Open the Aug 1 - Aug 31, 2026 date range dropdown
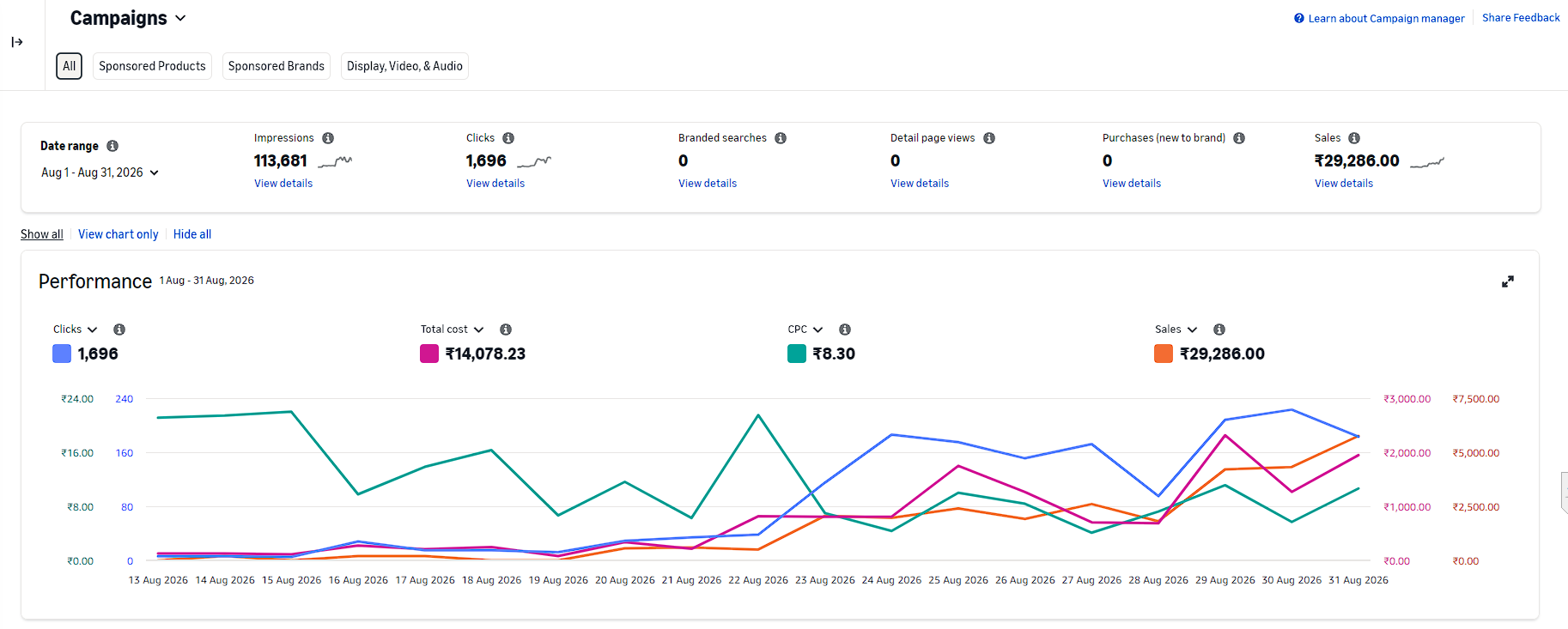Viewport: 1568px width, 629px height. [100, 172]
